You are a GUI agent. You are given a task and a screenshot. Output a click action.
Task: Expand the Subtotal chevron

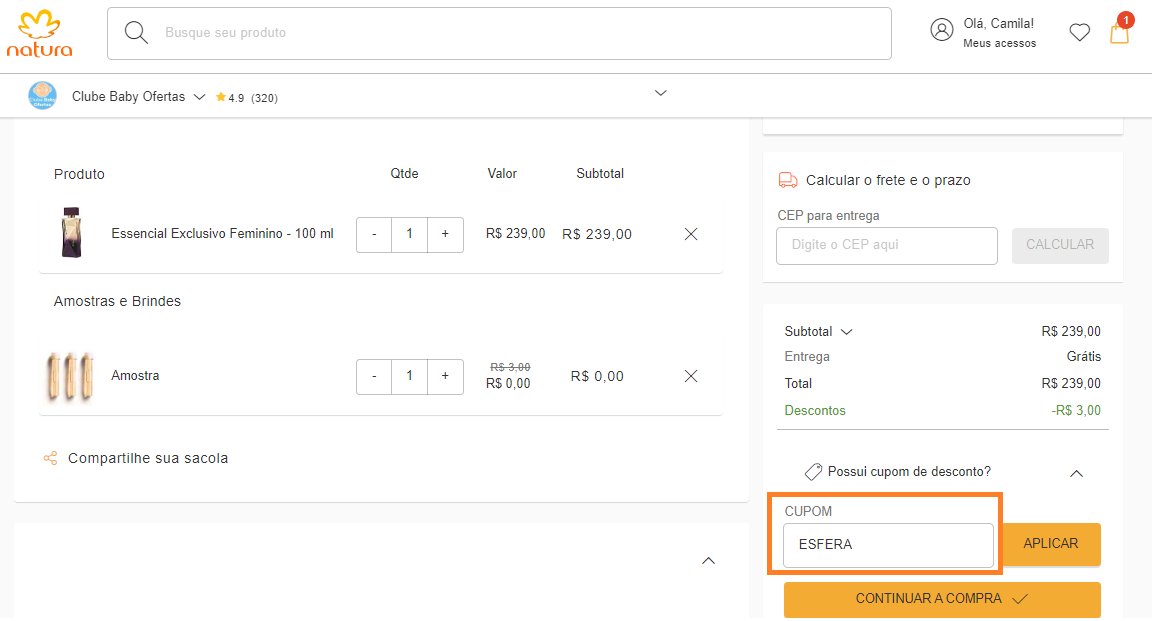point(846,332)
